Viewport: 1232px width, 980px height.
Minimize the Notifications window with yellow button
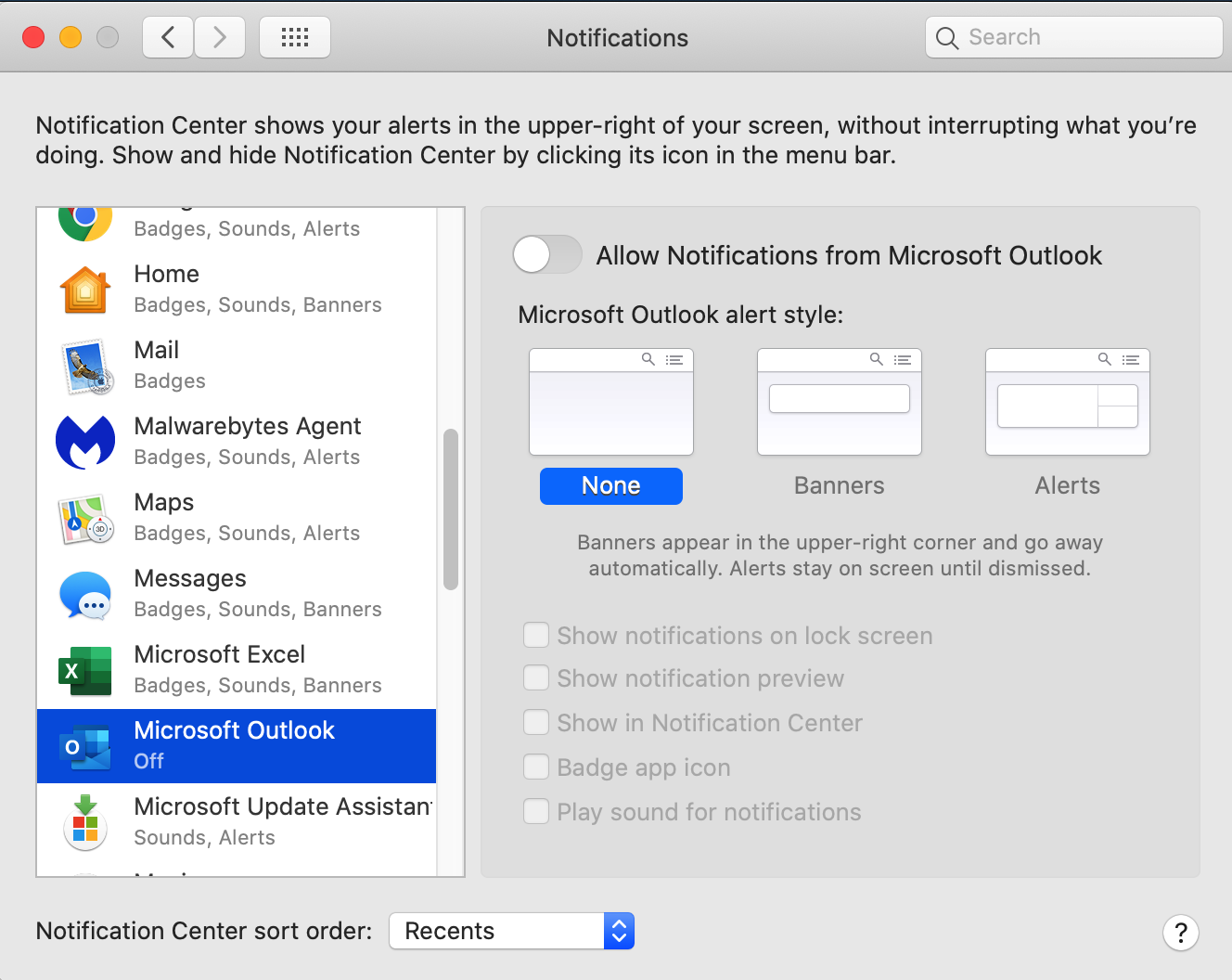71,37
